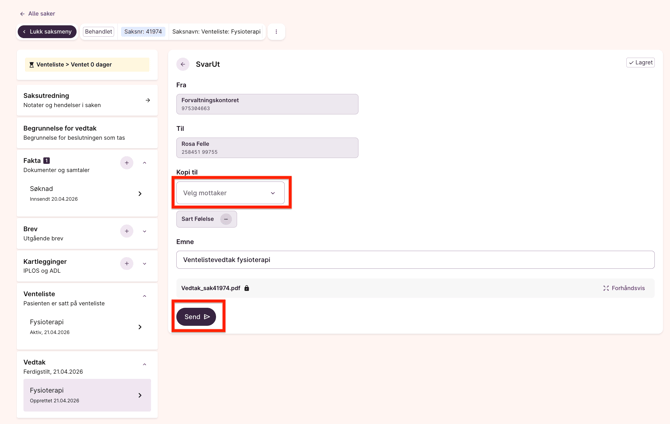Remove Sart Følelse from copy recipients

226,219
